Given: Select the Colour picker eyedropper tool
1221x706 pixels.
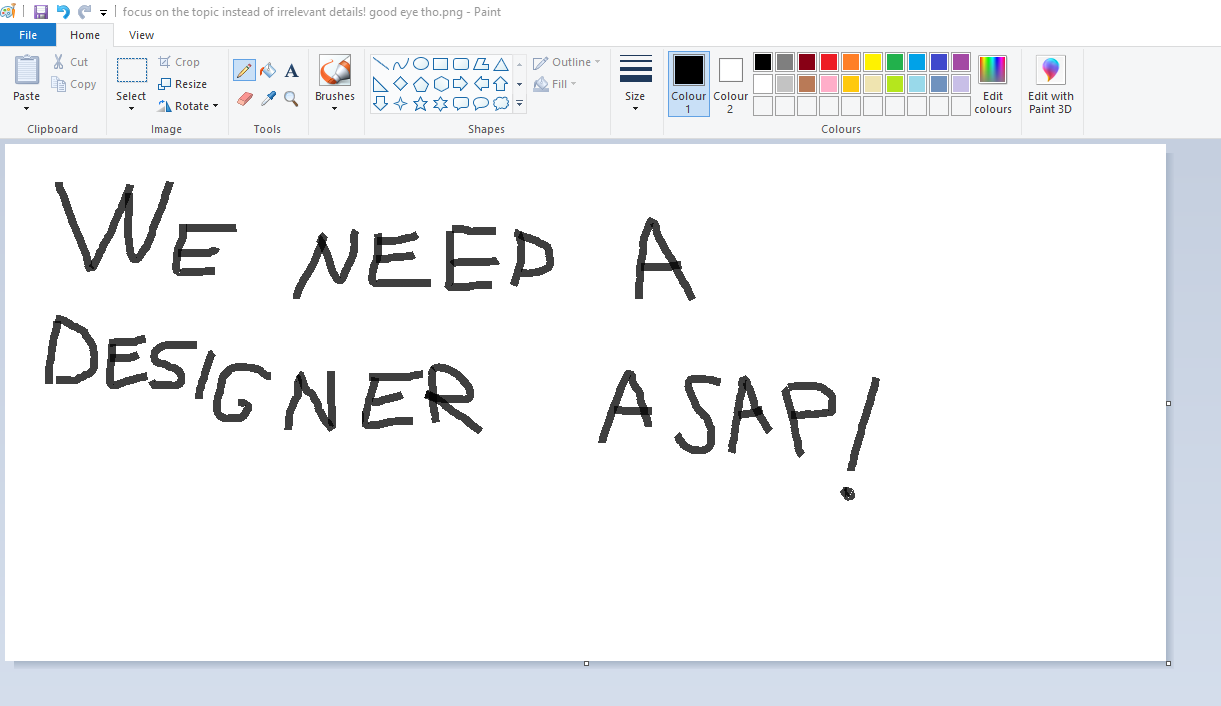Looking at the screenshot, I should pos(268,98).
